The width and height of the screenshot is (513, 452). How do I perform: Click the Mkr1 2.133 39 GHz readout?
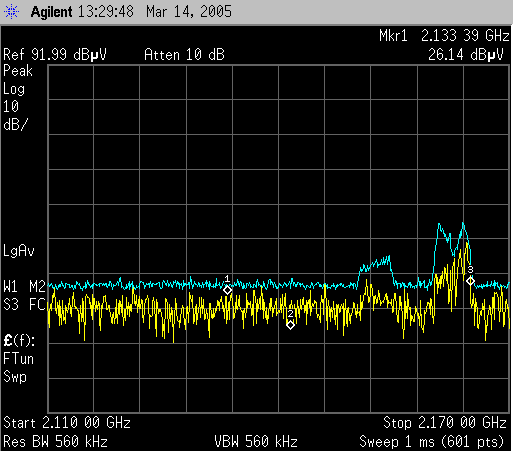pos(444,36)
